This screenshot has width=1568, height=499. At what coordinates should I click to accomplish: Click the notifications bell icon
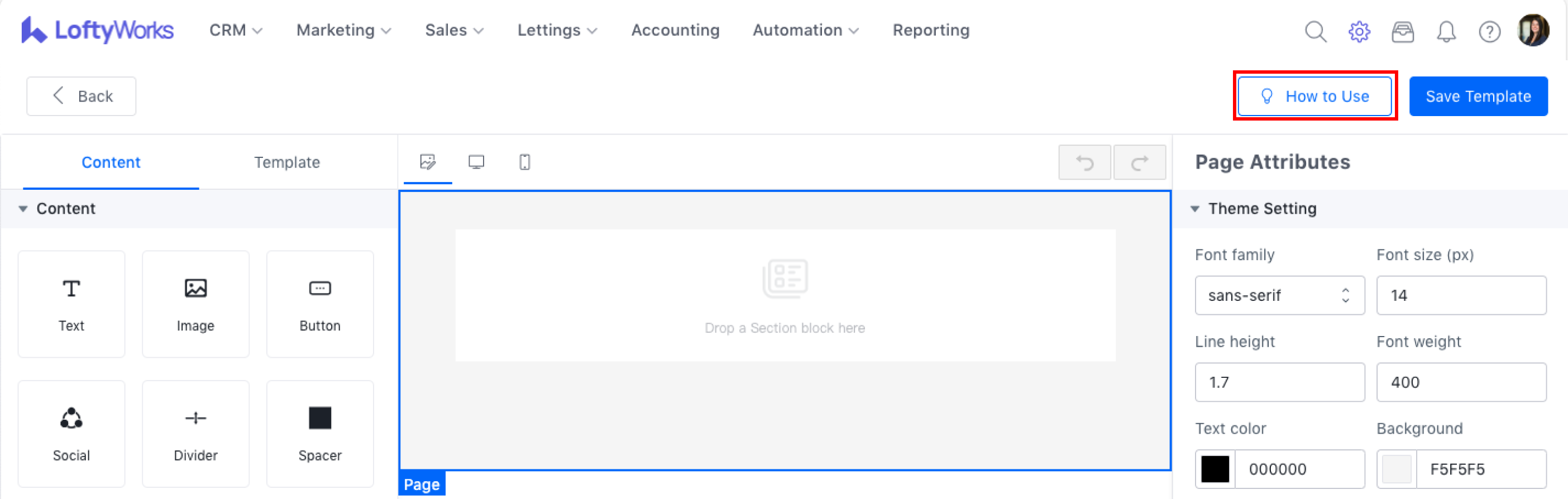tap(1446, 31)
